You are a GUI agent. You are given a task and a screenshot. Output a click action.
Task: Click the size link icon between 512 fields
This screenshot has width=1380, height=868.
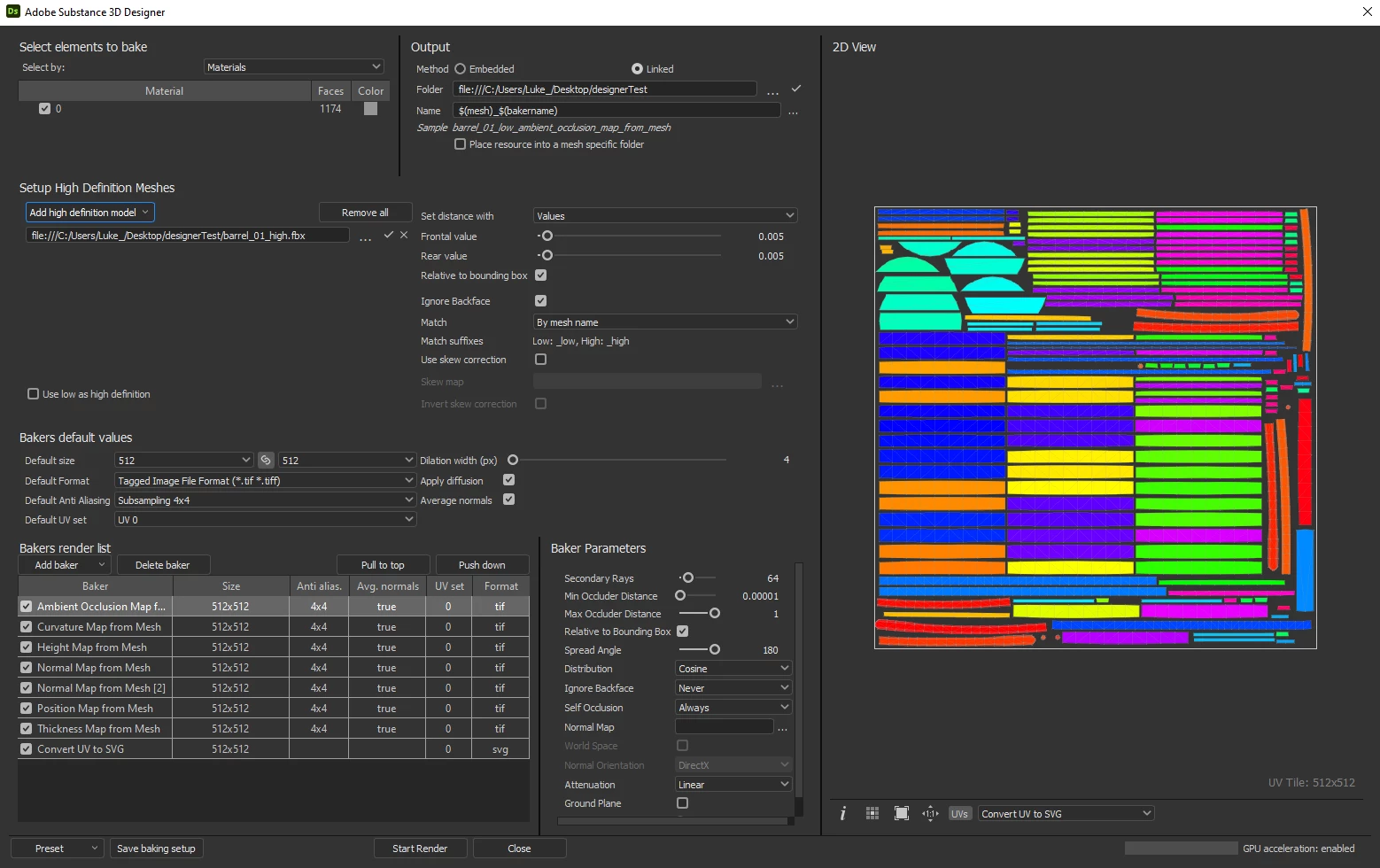tap(266, 461)
